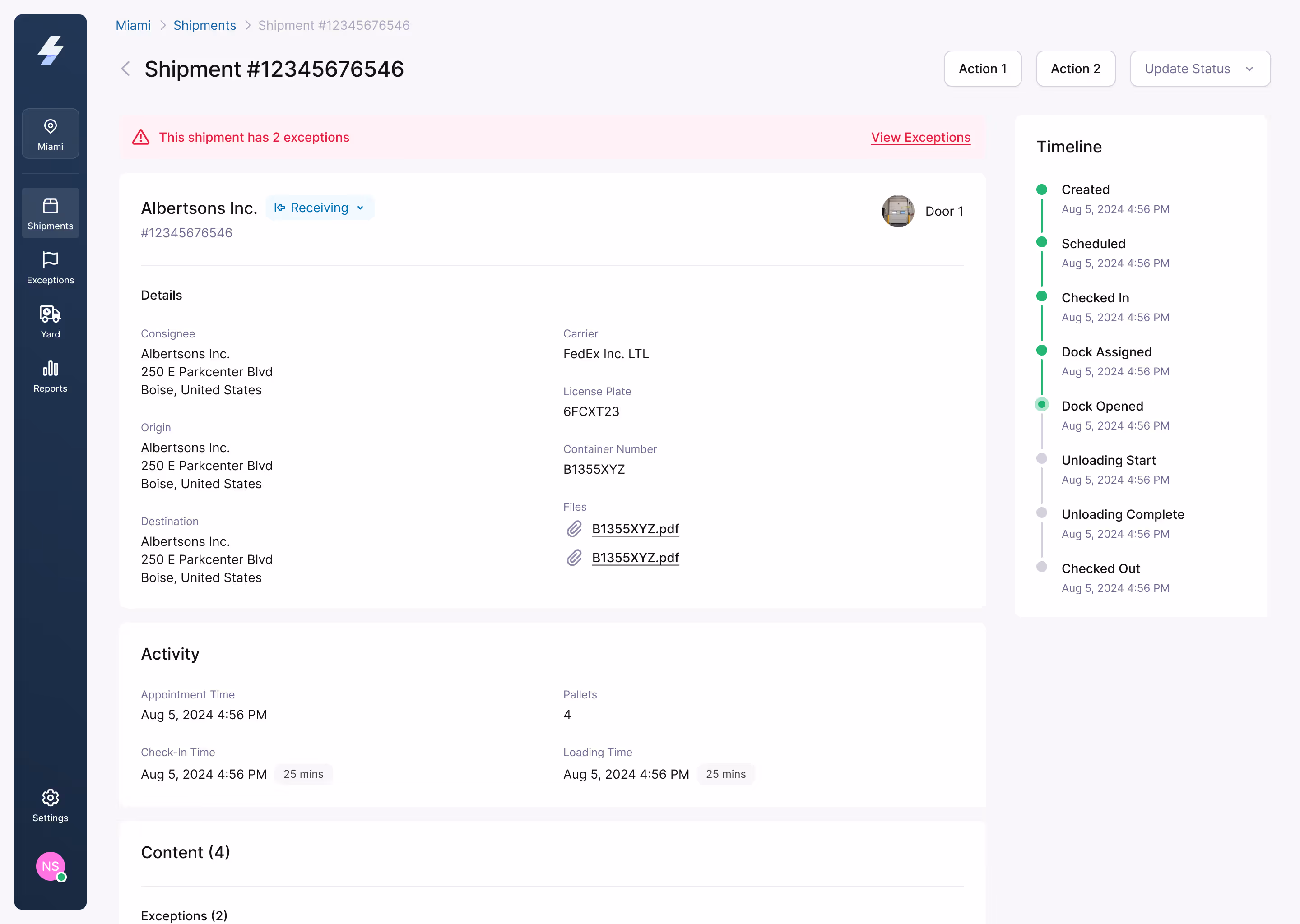Click the warning triangle in exceptions banner
1300x924 pixels.
[x=140, y=138]
